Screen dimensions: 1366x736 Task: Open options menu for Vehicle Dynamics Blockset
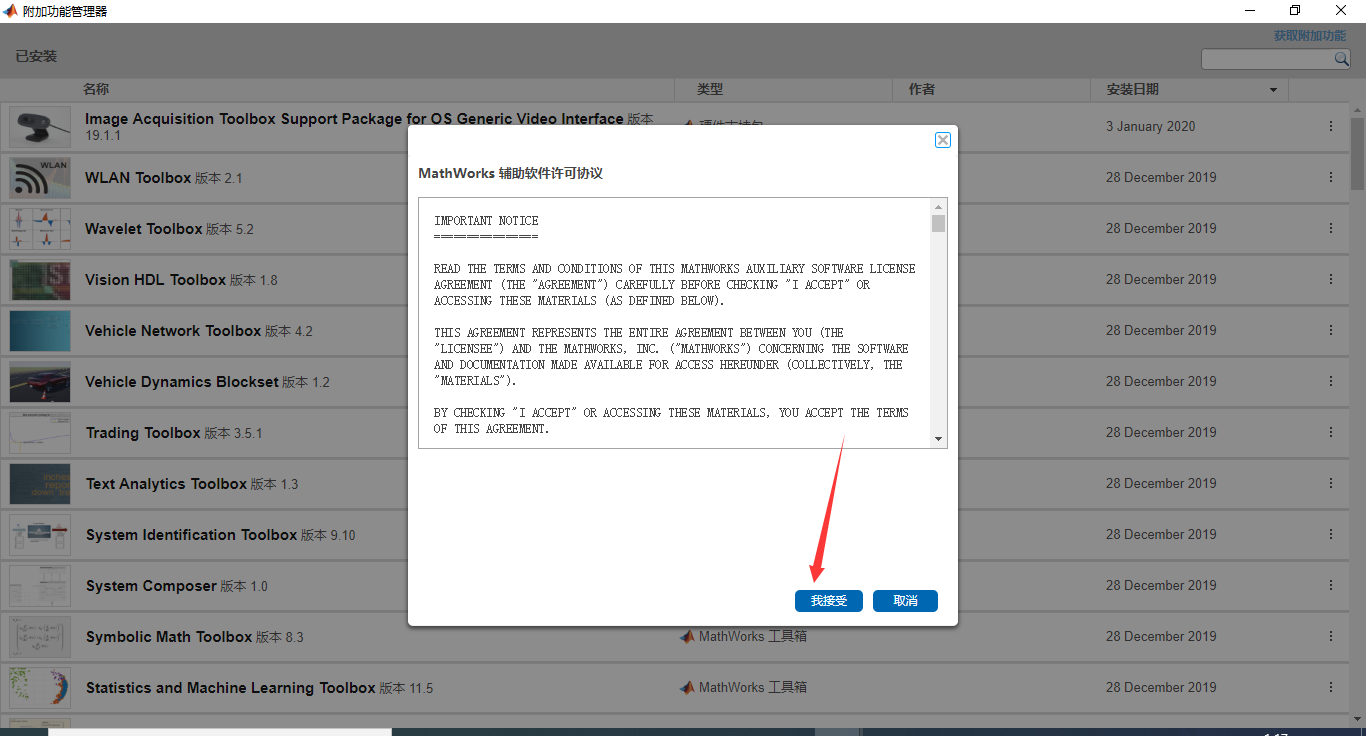click(1331, 381)
